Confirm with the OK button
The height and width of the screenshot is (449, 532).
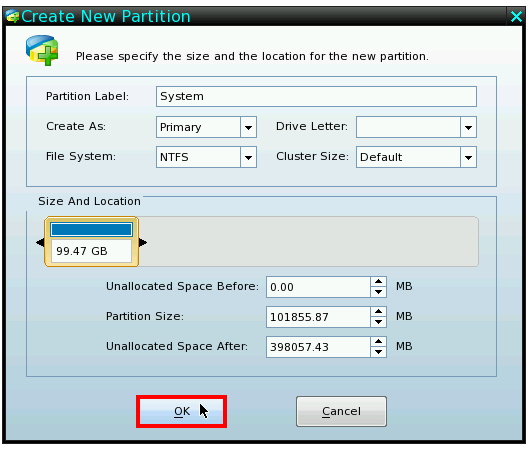click(x=182, y=411)
